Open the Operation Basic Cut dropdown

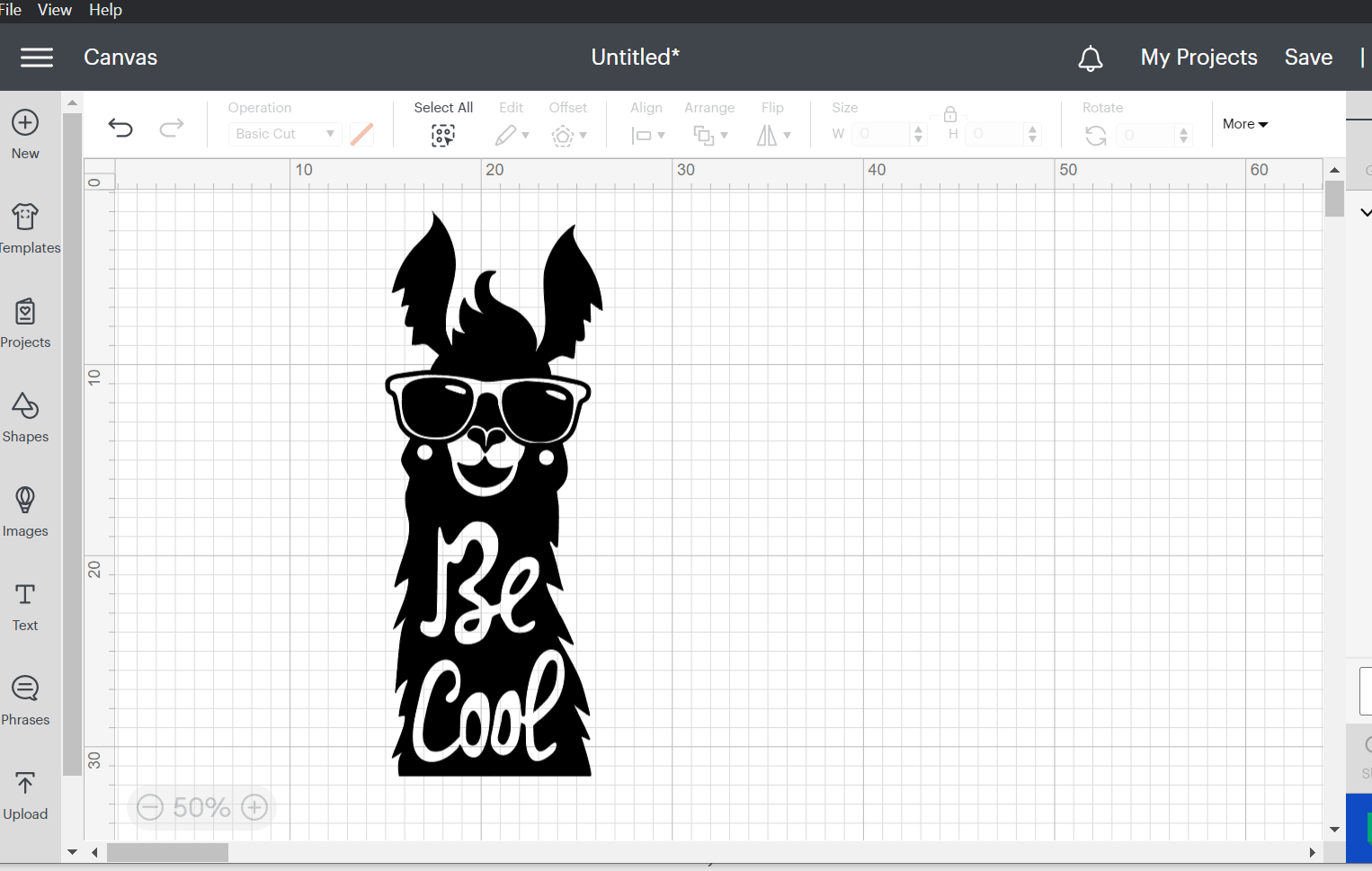pyautogui.click(x=285, y=134)
